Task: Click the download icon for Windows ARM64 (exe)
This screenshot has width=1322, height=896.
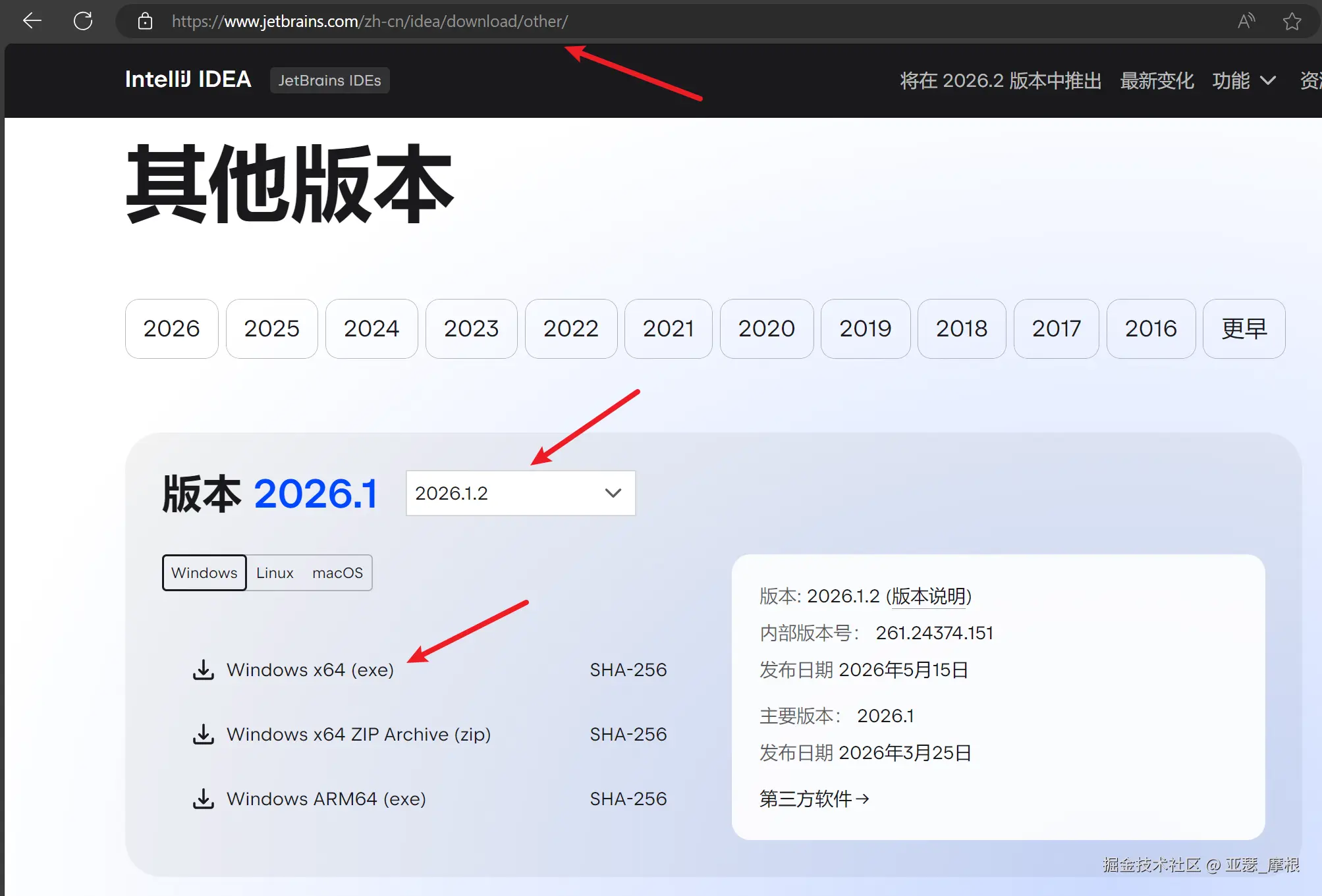Action: 204,799
